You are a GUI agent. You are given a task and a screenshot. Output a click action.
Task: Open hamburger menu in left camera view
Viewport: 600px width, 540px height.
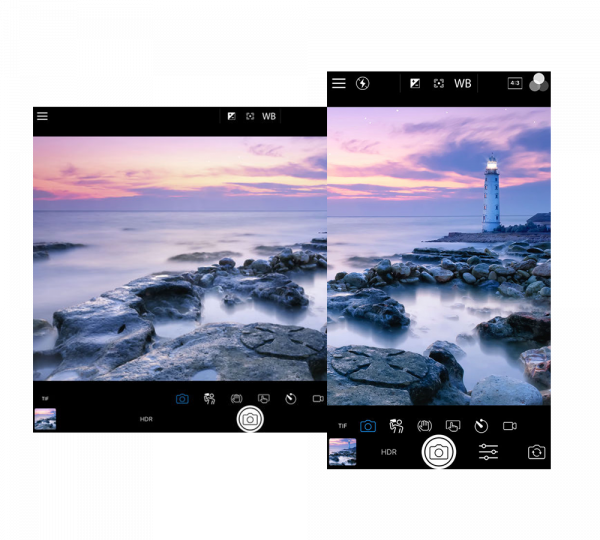point(42,116)
